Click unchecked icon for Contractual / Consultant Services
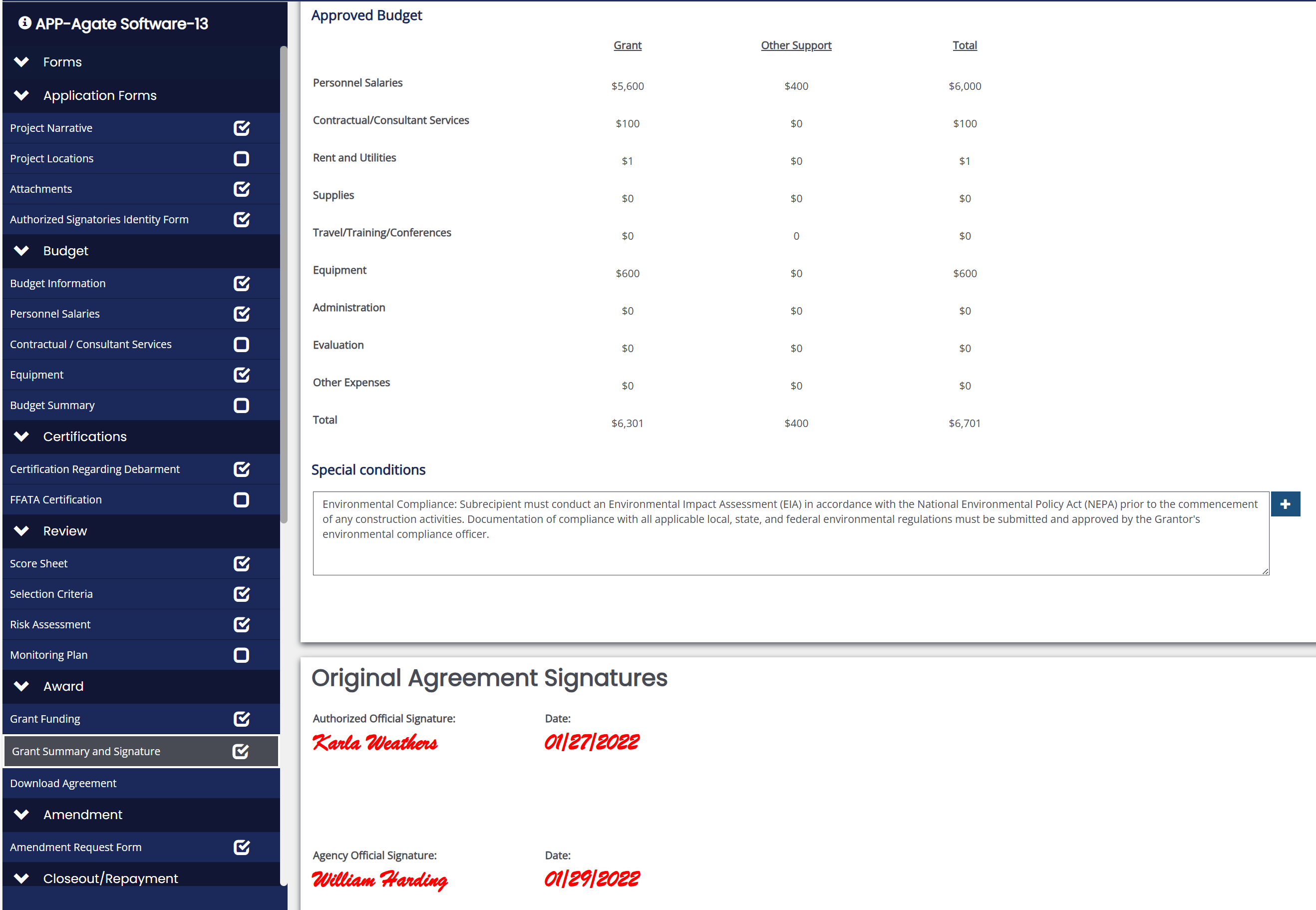The width and height of the screenshot is (1316, 910). tap(242, 345)
